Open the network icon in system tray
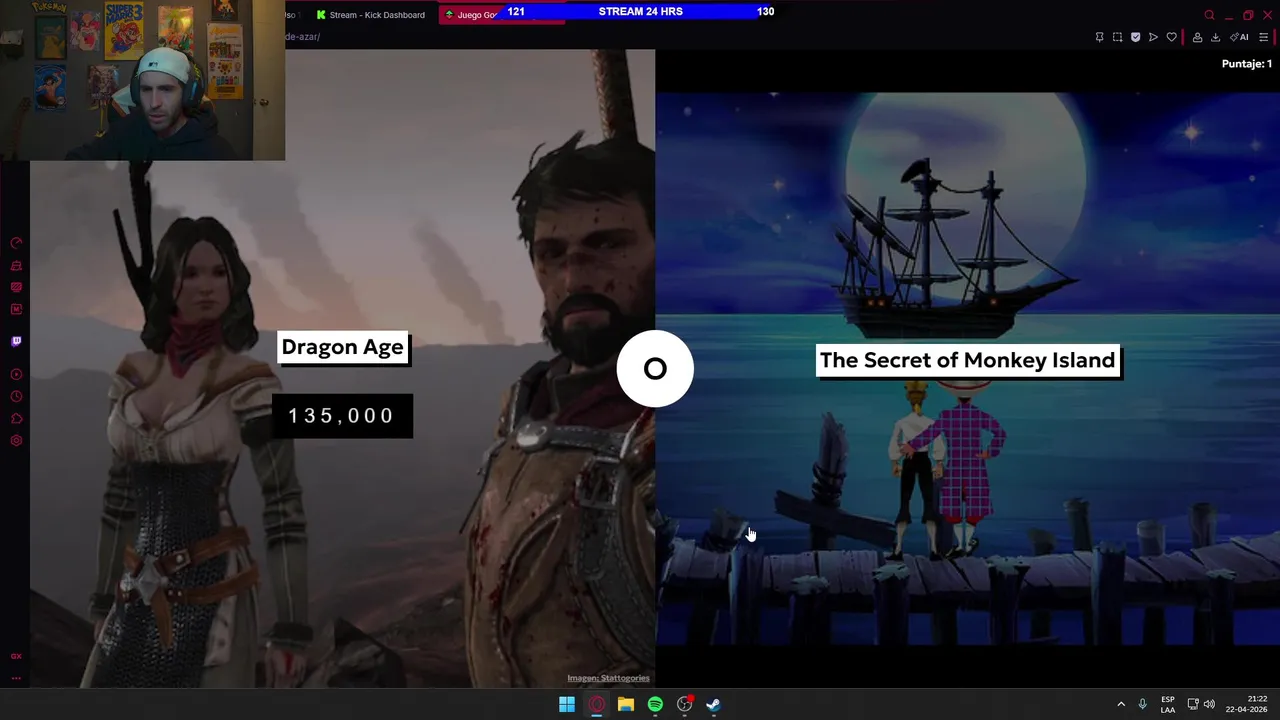Viewport: 1280px width, 720px height. point(1193,705)
